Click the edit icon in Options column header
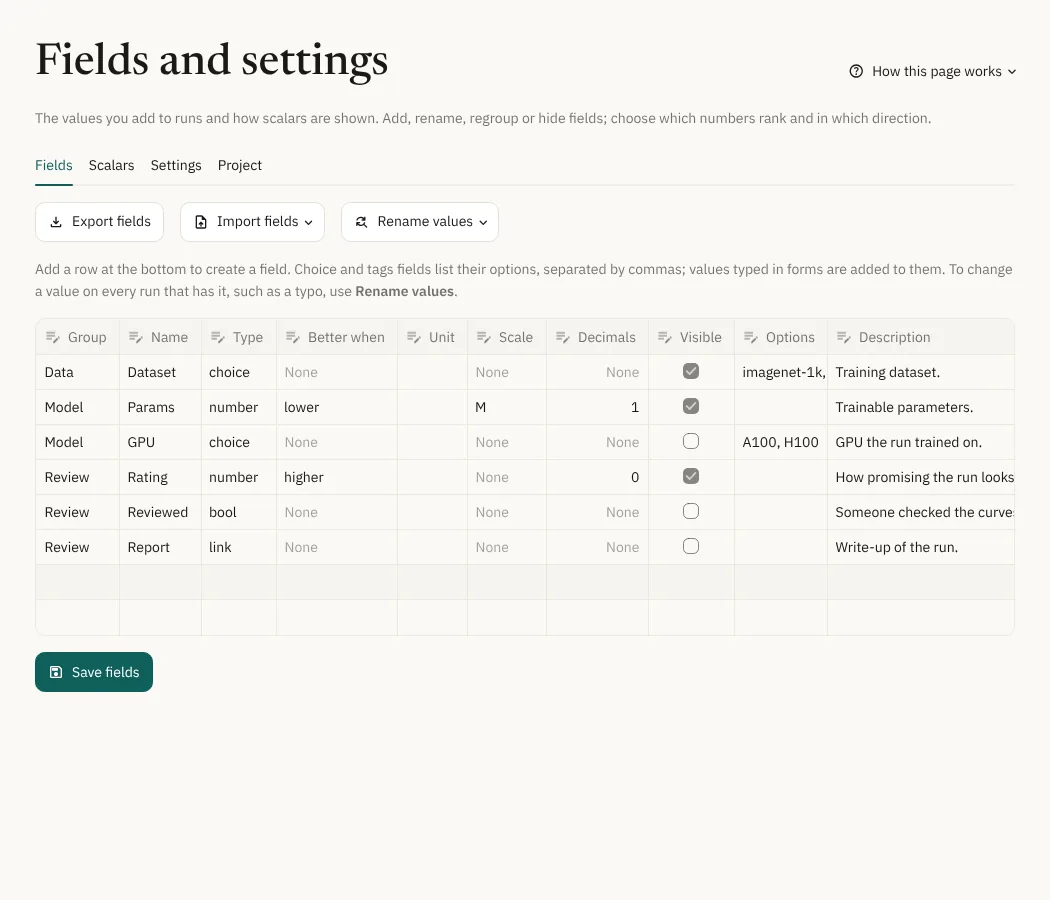 750,338
